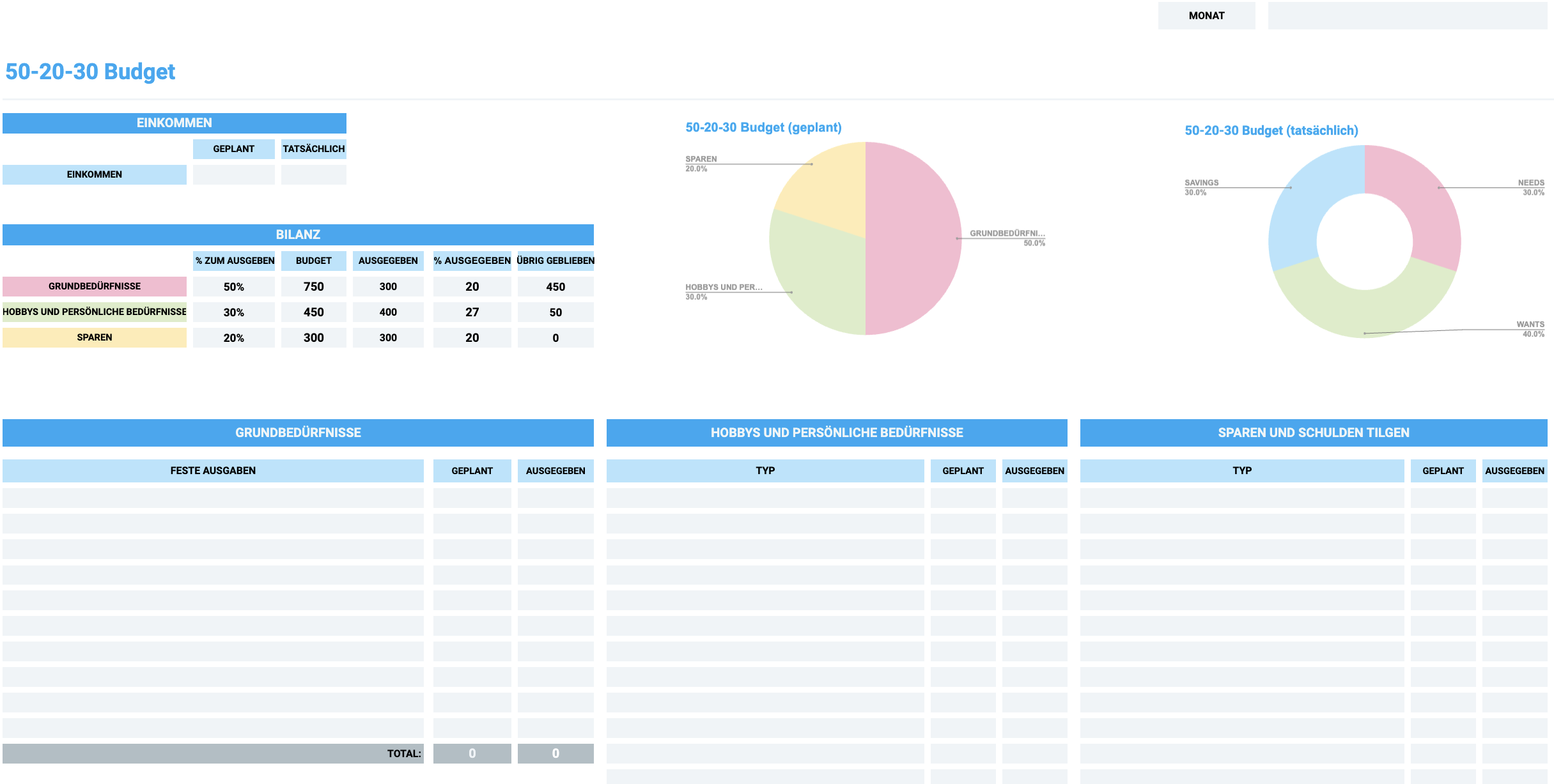The height and width of the screenshot is (784, 1554).
Task: Click the TOTAL: label cell
Action: click(x=213, y=753)
